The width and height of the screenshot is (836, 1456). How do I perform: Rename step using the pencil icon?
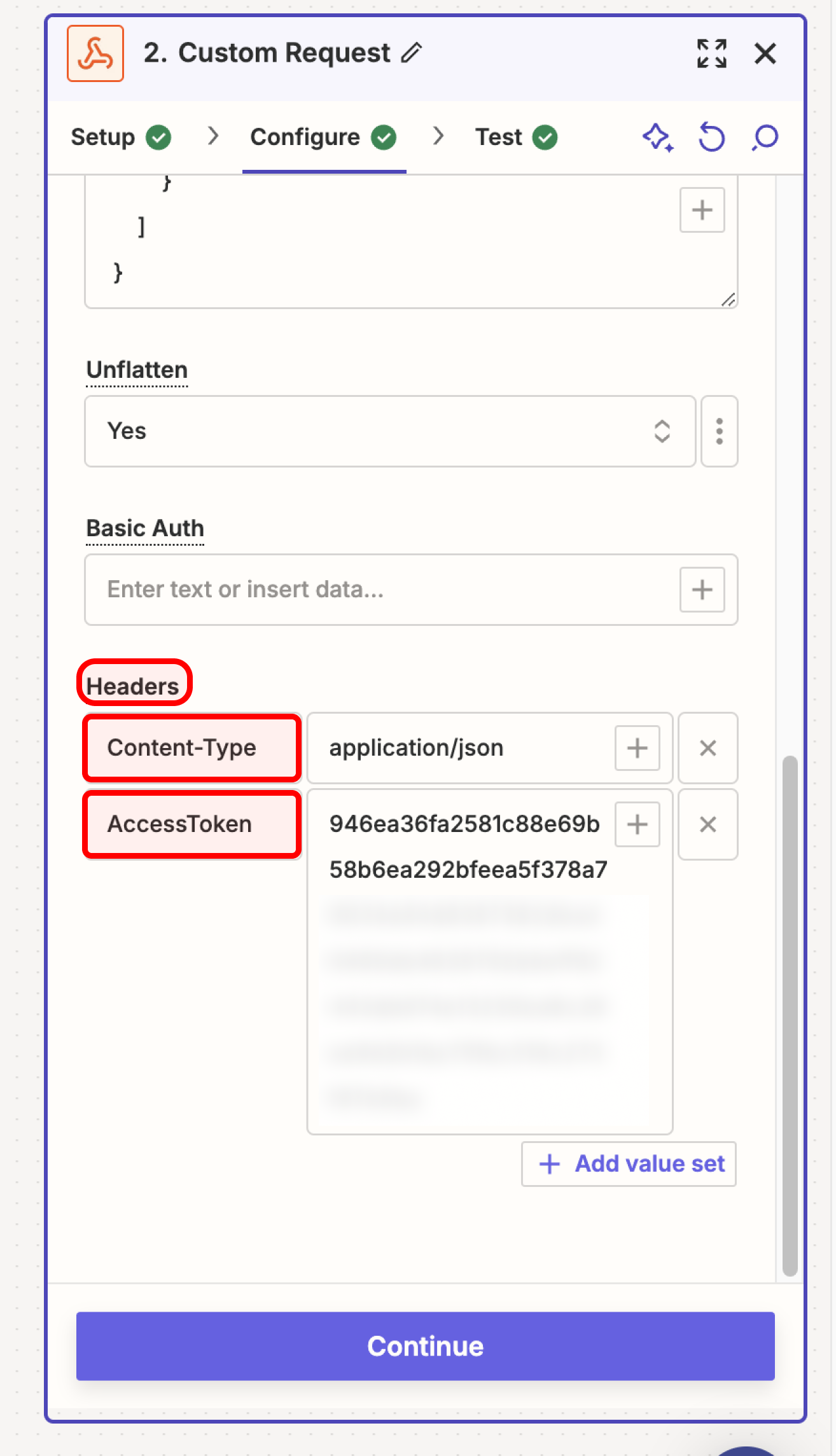(x=412, y=53)
